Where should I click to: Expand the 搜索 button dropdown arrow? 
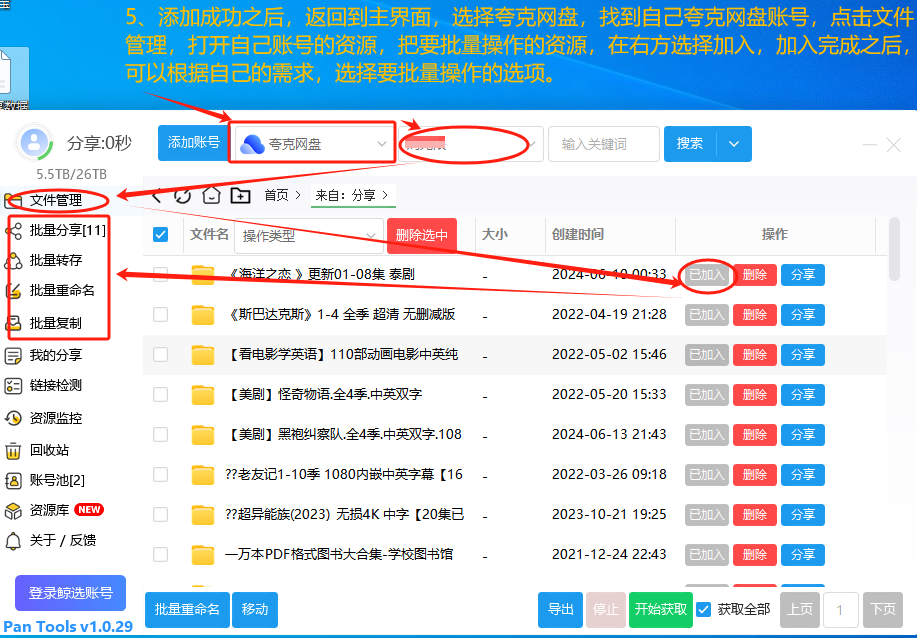click(x=734, y=144)
